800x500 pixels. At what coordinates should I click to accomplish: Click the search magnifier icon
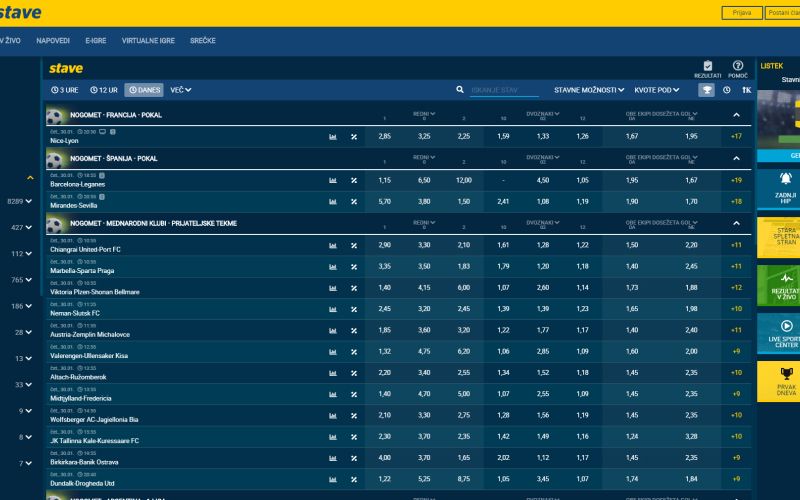click(460, 90)
